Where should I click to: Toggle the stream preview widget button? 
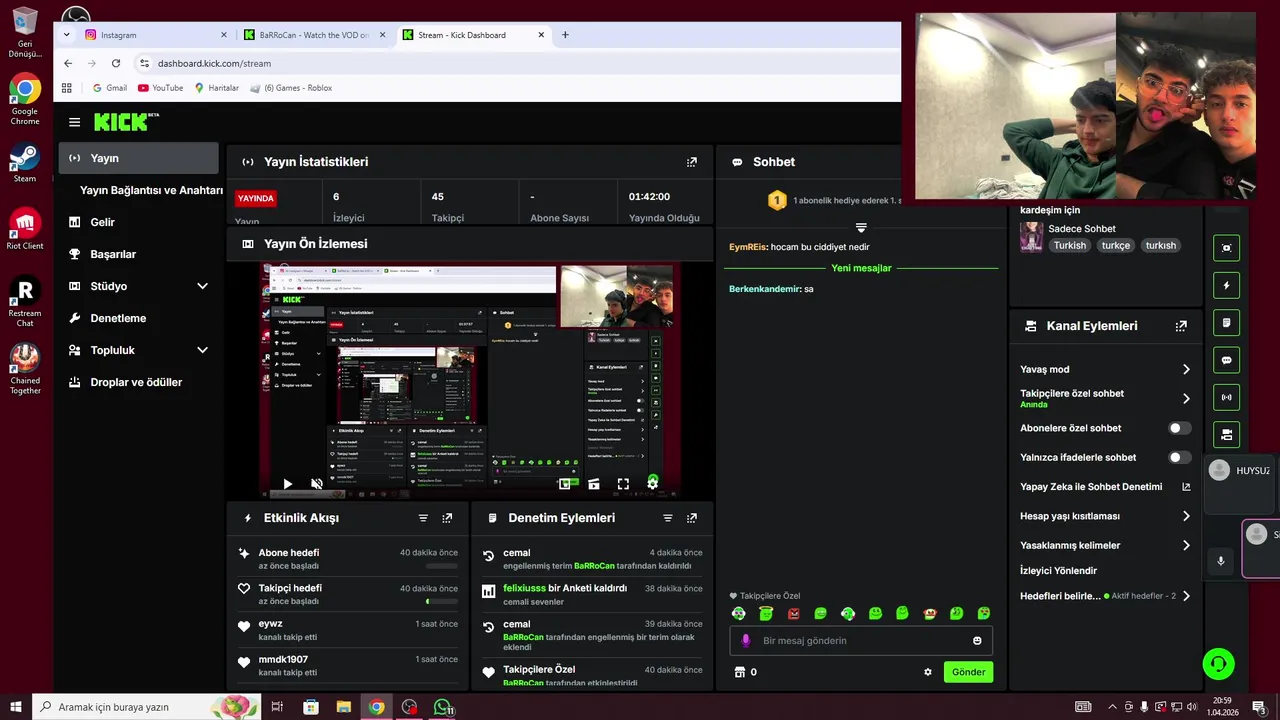point(1226,248)
